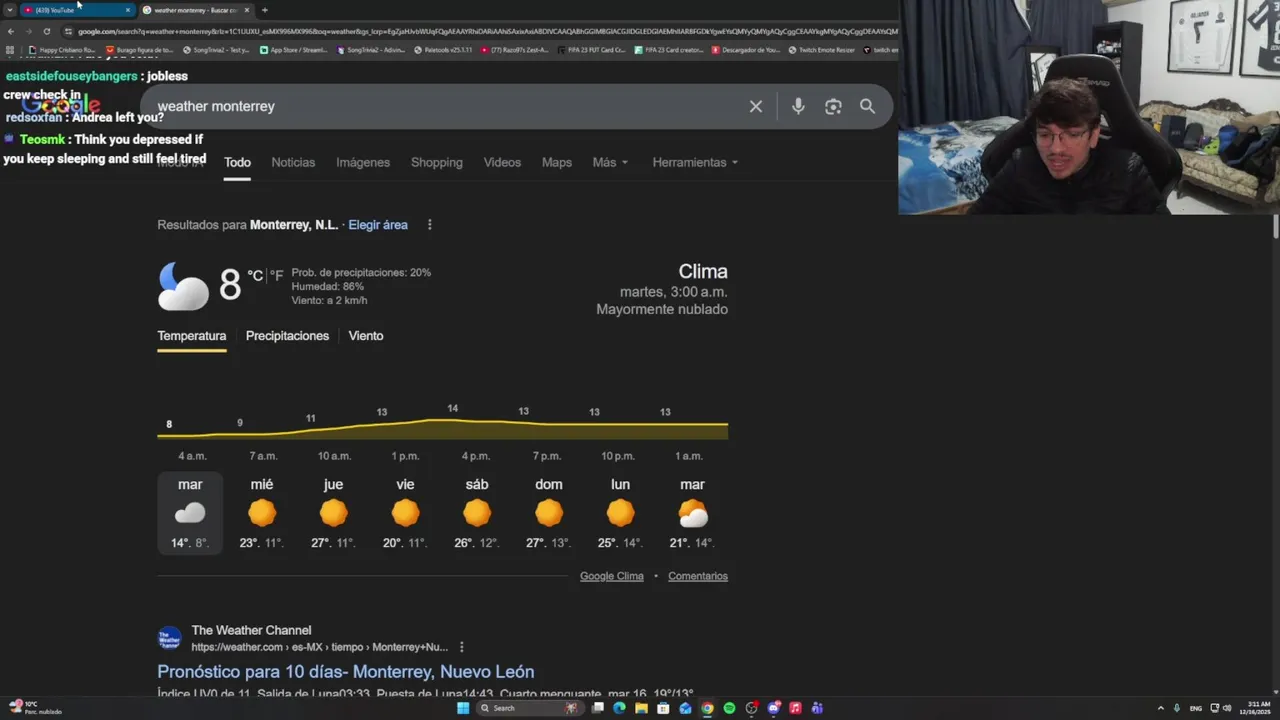Open Google Chrome taskbar icon
The width and height of the screenshot is (1280, 720).
coord(707,708)
